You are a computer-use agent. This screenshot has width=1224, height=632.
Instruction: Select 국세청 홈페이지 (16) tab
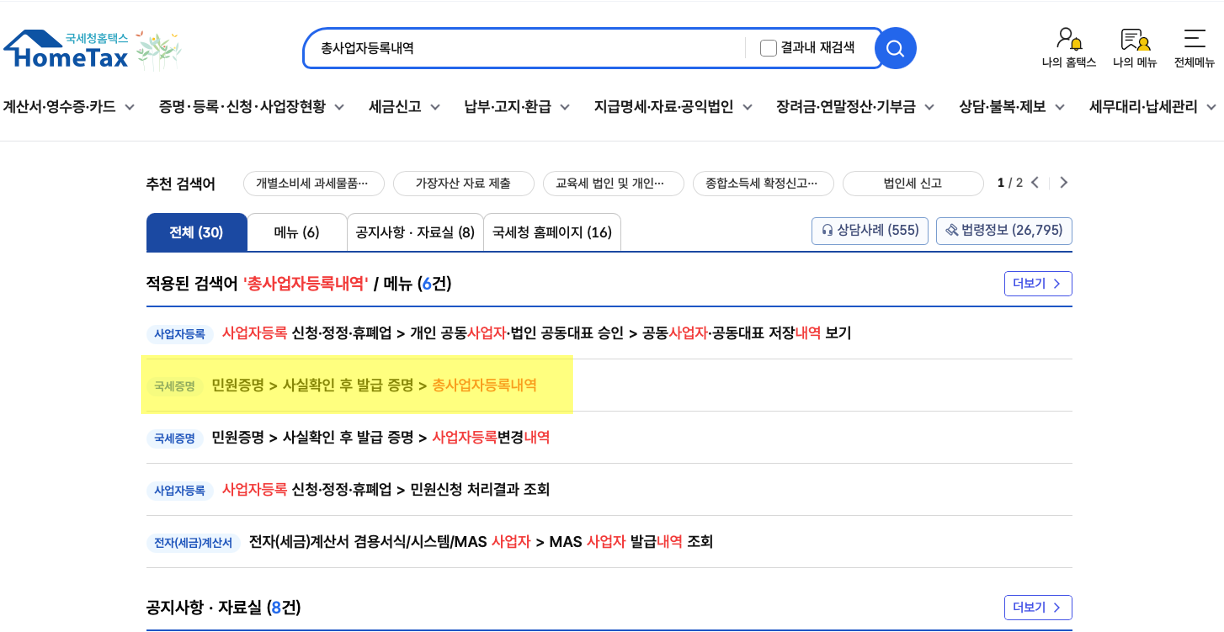point(552,232)
